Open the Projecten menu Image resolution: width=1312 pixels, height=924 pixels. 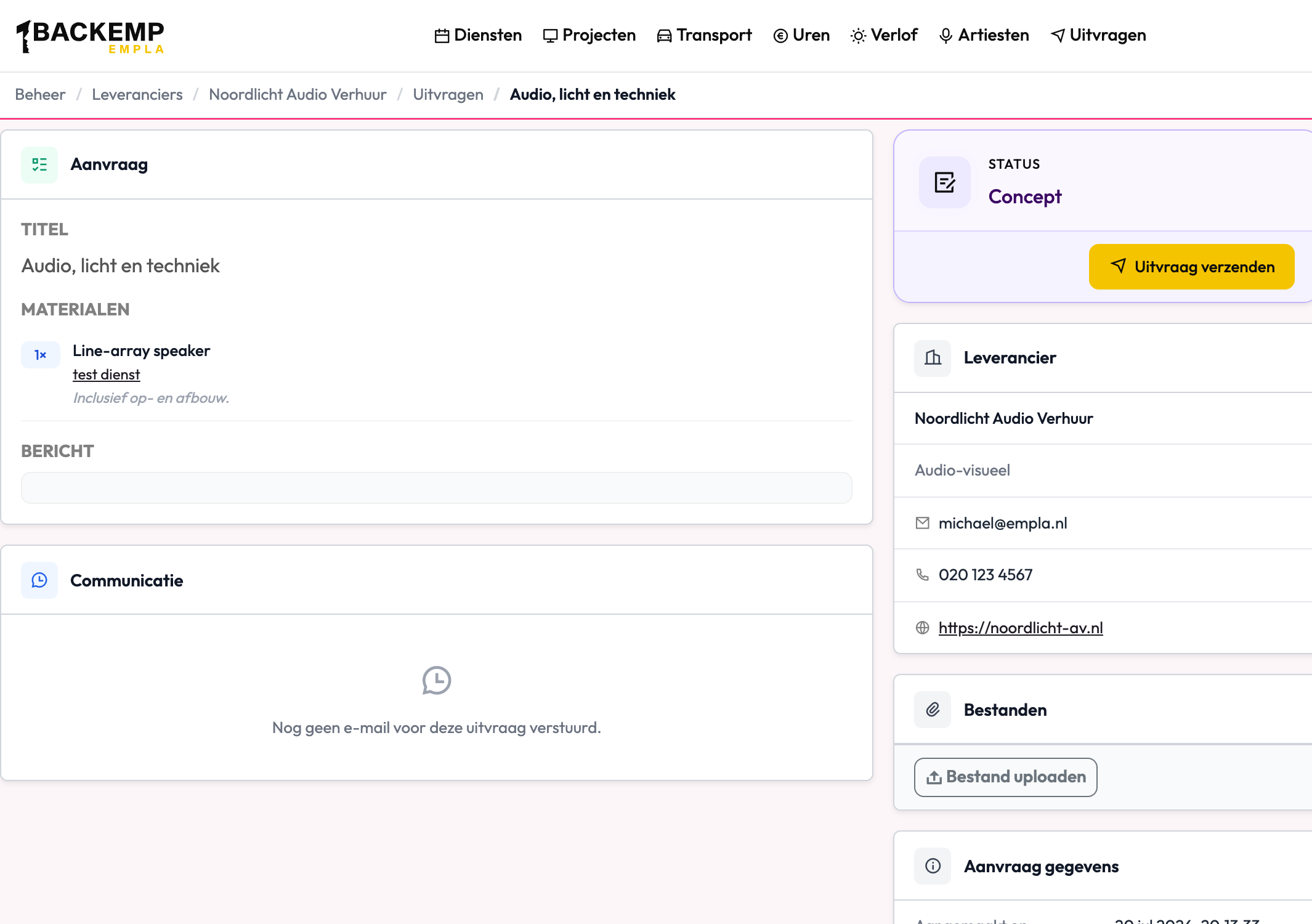589,35
